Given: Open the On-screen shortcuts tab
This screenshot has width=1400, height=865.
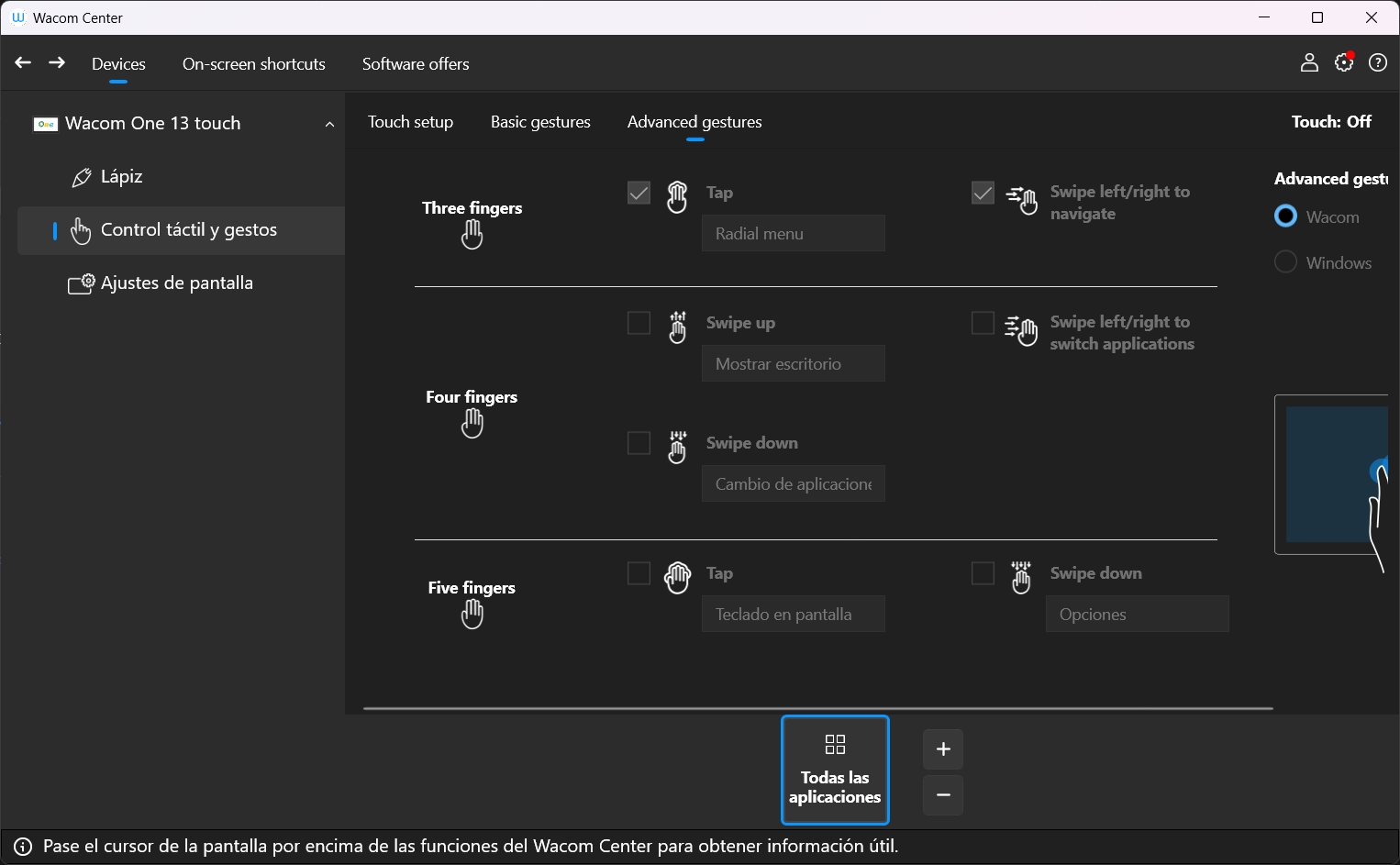Looking at the screenshot, I should [254, 64].
